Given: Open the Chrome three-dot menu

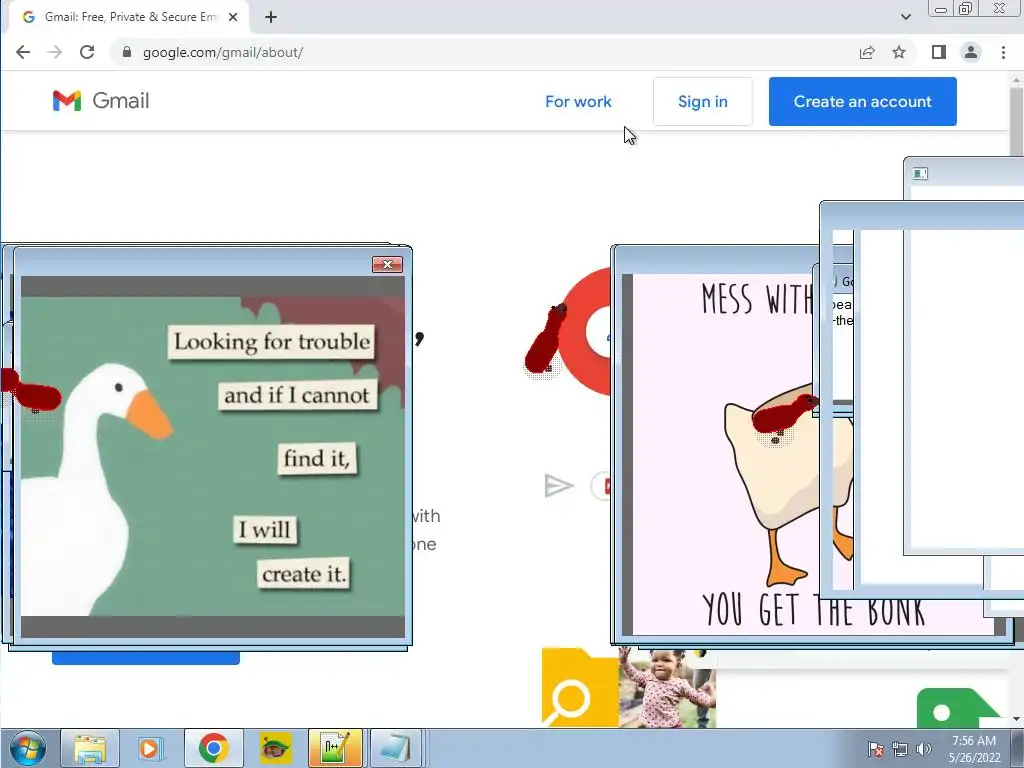Looking at the screenshot, I should click(x=1003, y=52).
